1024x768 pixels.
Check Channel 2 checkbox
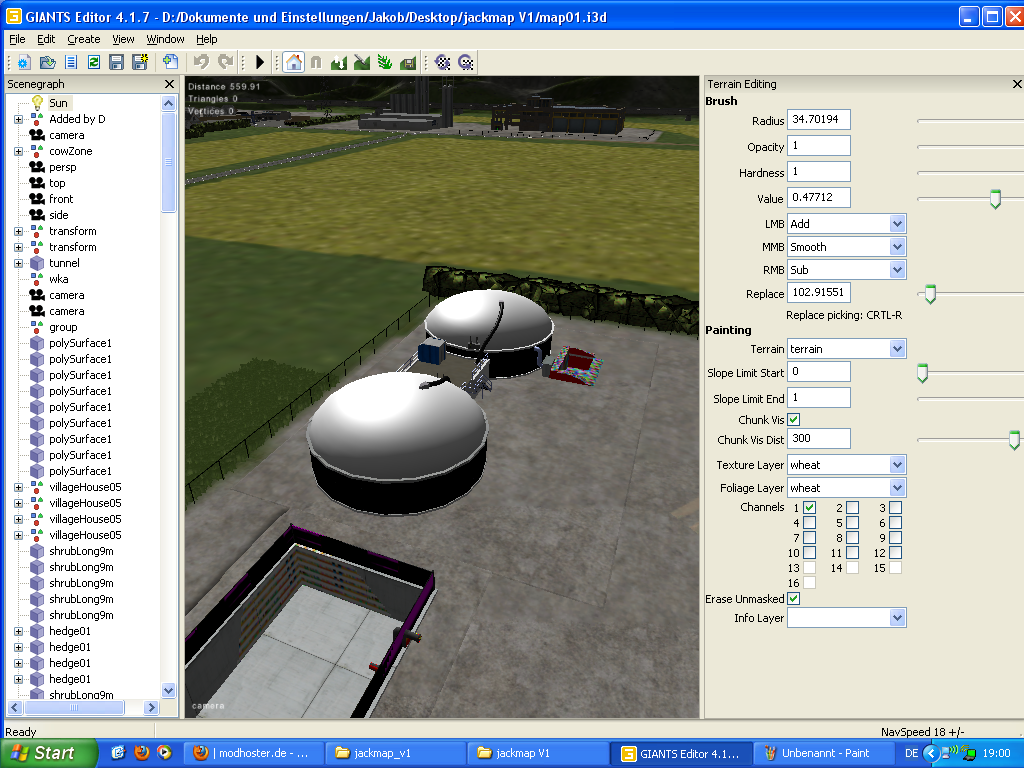coord(853,507)
